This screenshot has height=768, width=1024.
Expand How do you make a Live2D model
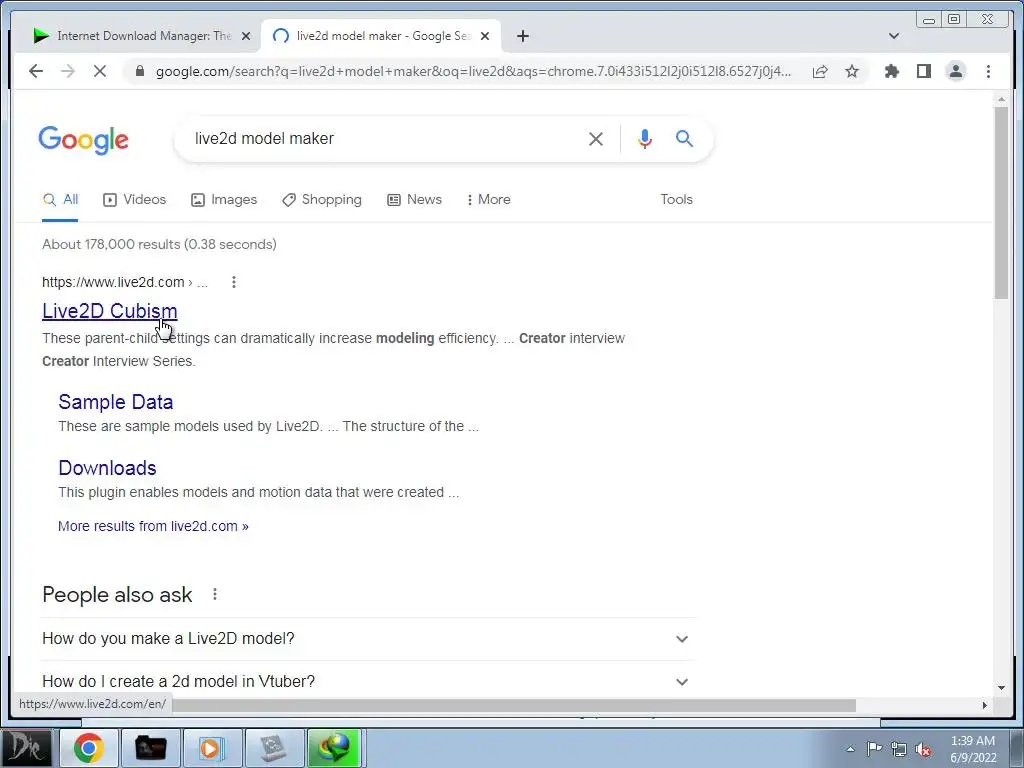367,639
